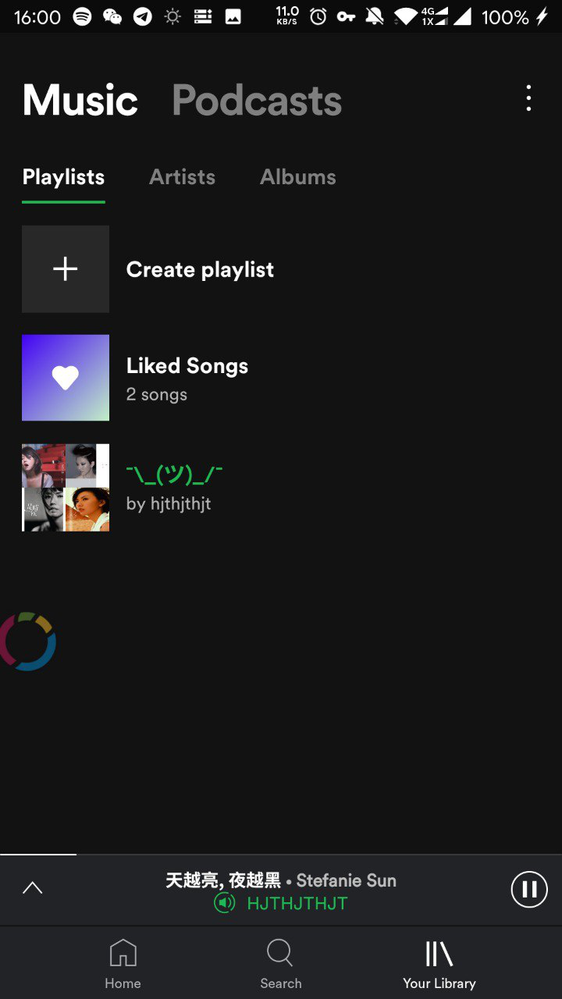Screen dimensions: 562x999
Task: Go to Home in bottom navigation
Action: [123, 965]
